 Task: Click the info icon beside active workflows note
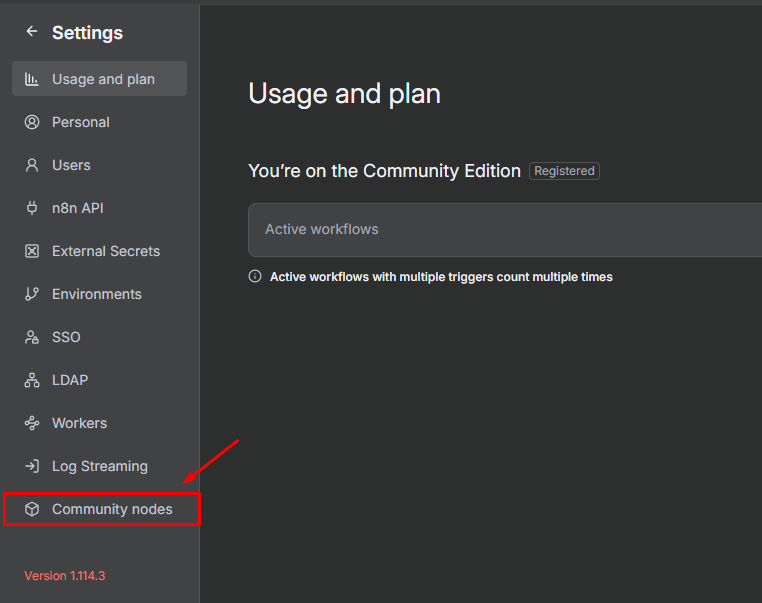point(255,276)
